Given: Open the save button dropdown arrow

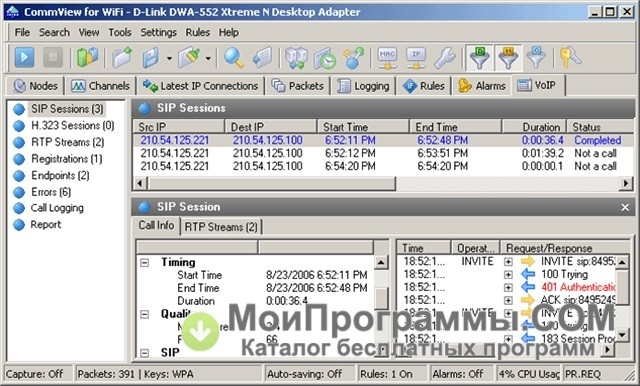Looking at the screenshot, I should click(x=169, y=58).
